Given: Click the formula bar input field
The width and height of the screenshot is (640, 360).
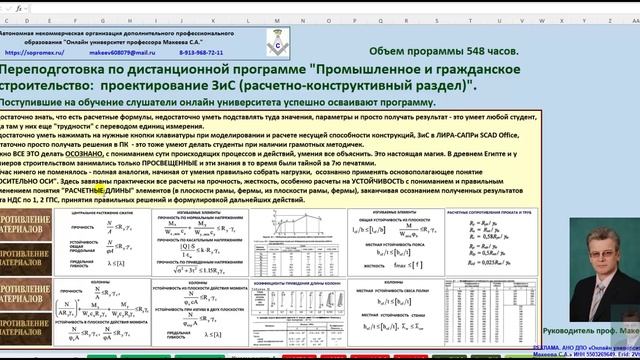Looking at the screenshot, I should pos(335,9).
